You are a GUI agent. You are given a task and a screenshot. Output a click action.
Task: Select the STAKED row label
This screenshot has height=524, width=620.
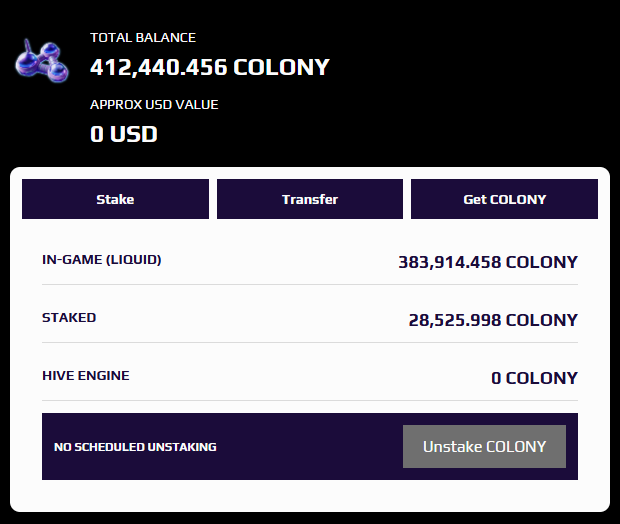click(69, 318)
